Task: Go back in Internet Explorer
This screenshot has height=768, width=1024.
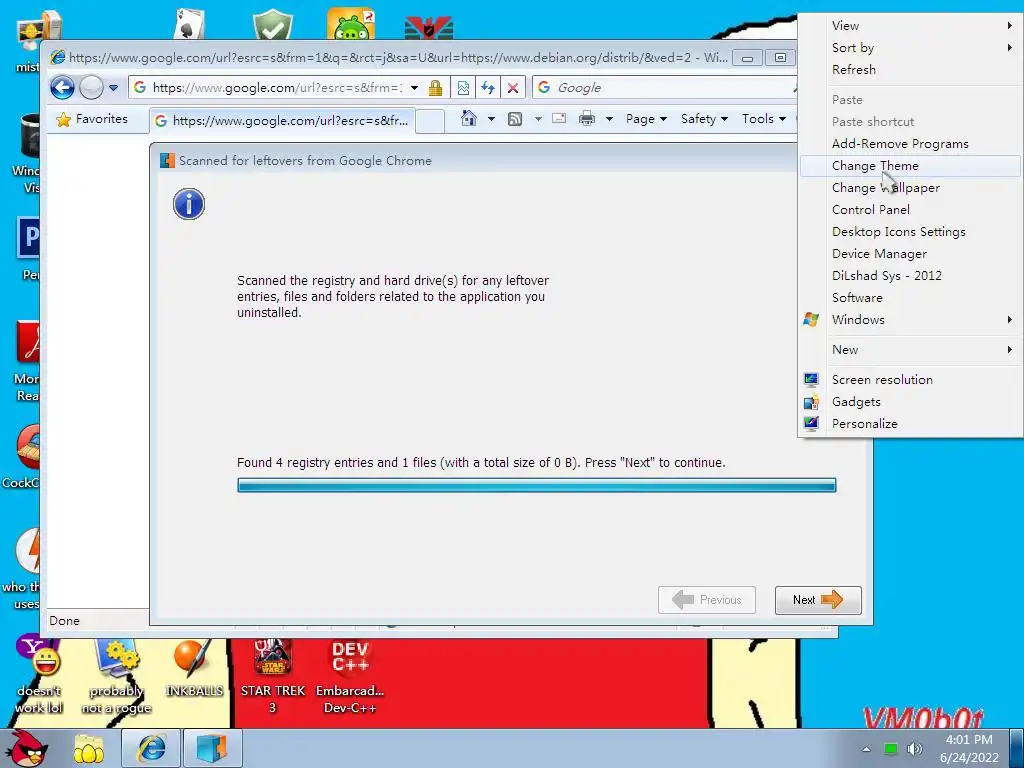Action: (62, 87)
